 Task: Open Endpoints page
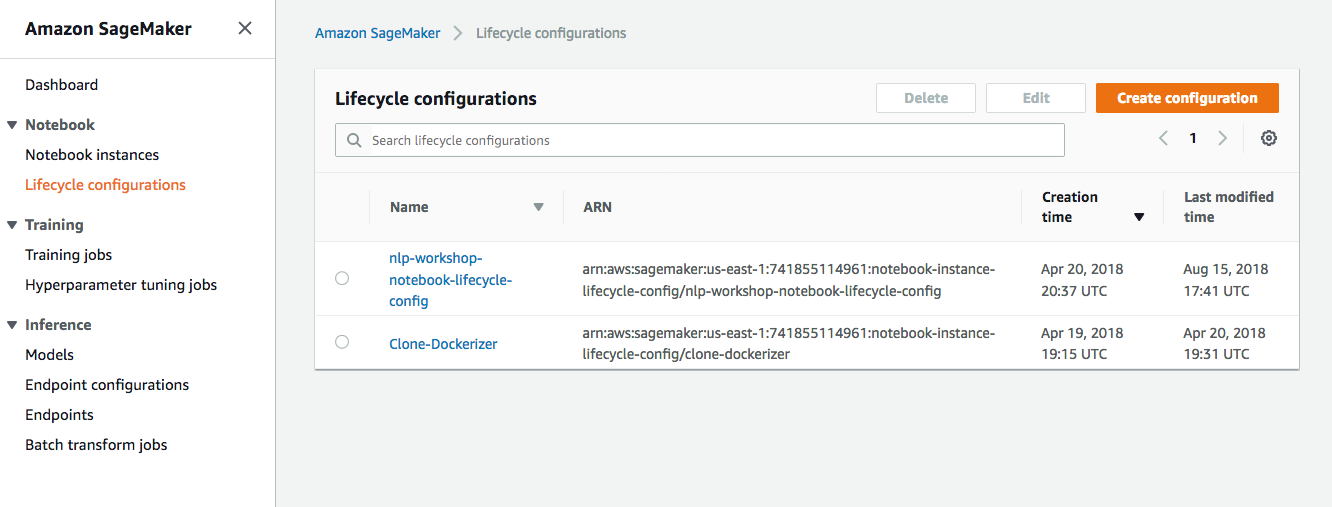click(59, 415)
